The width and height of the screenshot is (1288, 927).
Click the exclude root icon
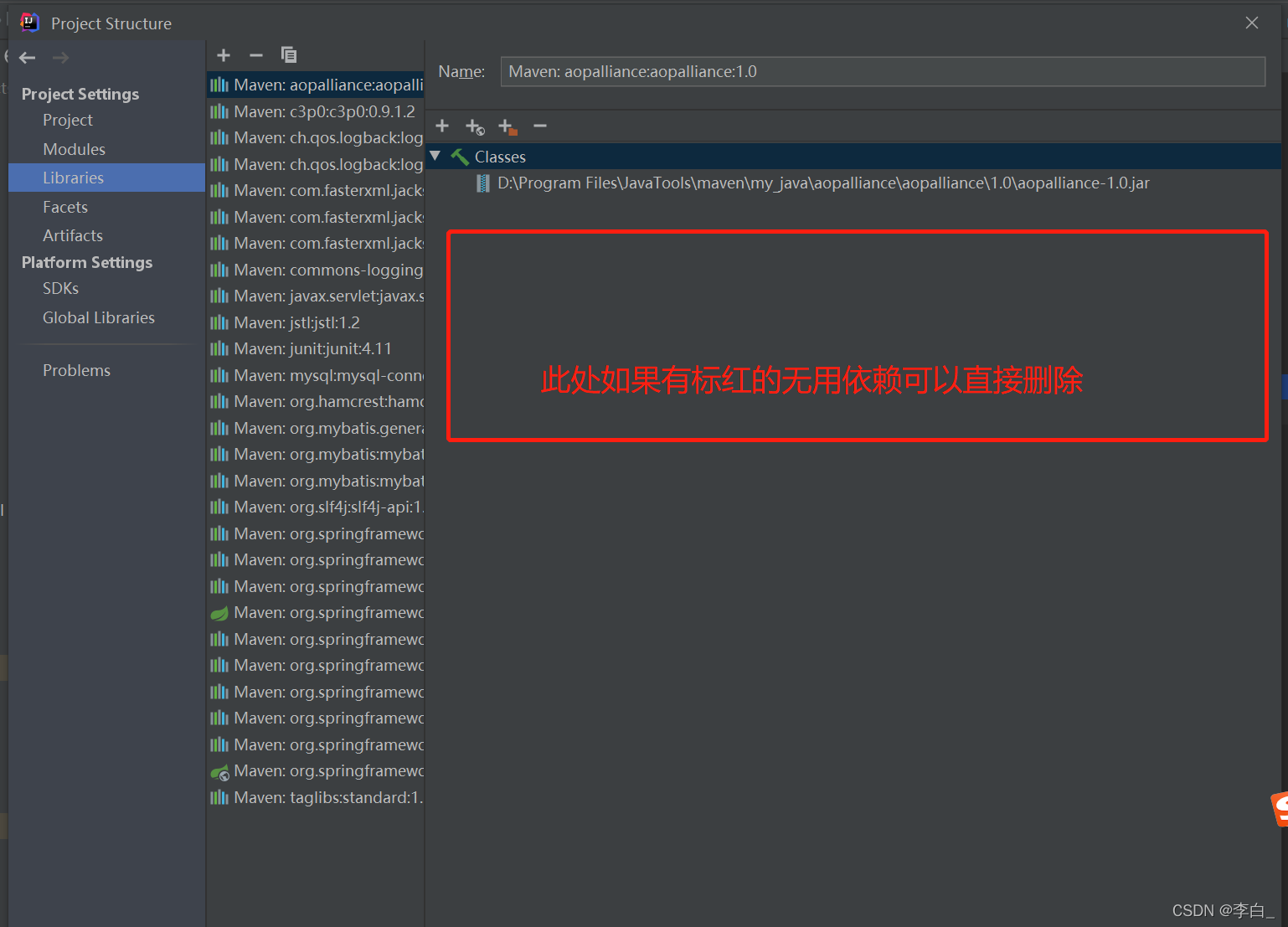click(507, 127)
